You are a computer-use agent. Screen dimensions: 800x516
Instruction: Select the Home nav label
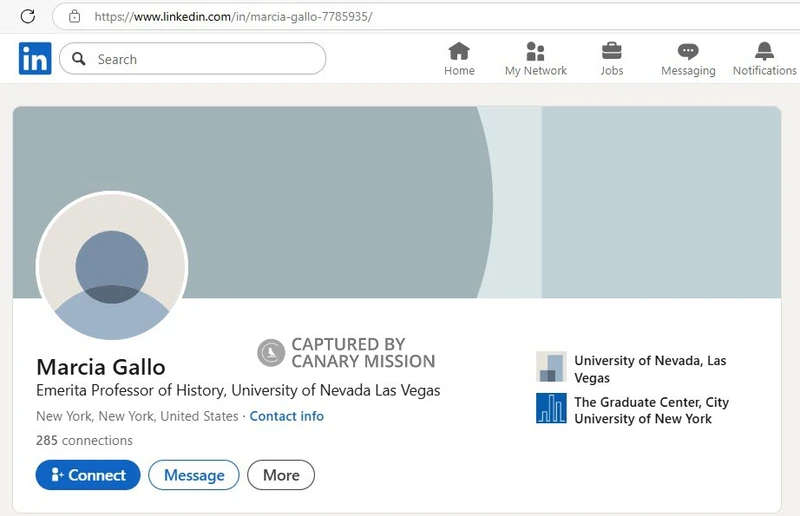[459, 70]
